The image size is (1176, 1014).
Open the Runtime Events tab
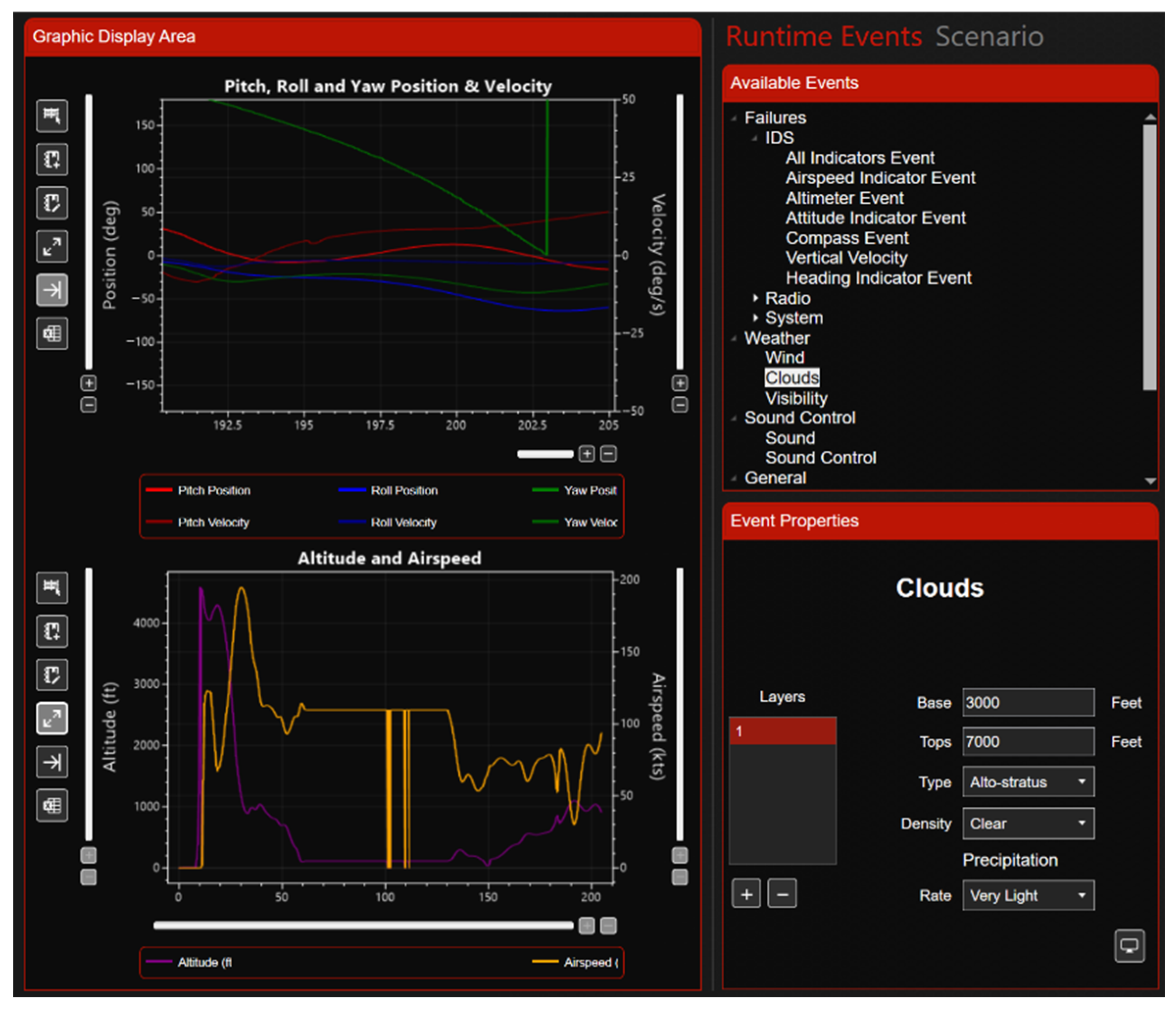point(823,37)
